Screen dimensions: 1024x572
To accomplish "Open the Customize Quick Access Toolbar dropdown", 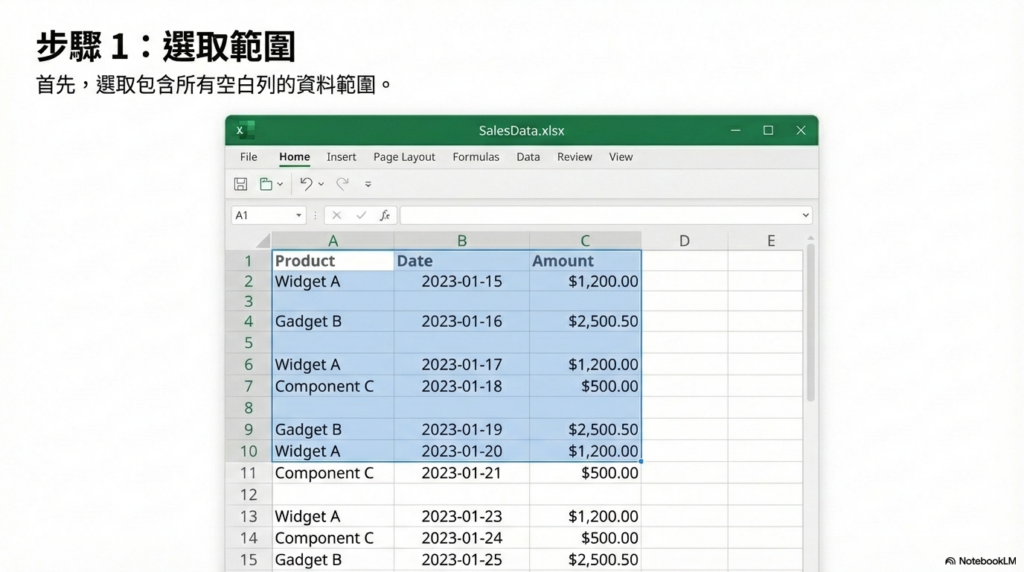I will click(368, 184).
